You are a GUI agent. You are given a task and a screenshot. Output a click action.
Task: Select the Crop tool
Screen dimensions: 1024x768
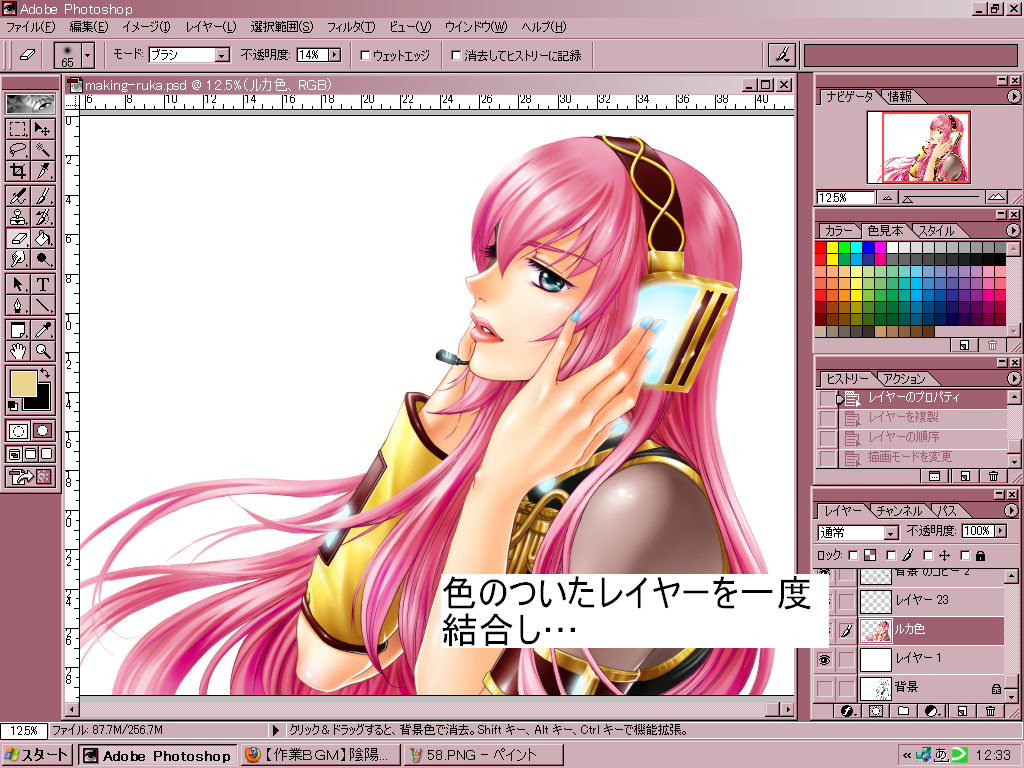pos(18,171)
